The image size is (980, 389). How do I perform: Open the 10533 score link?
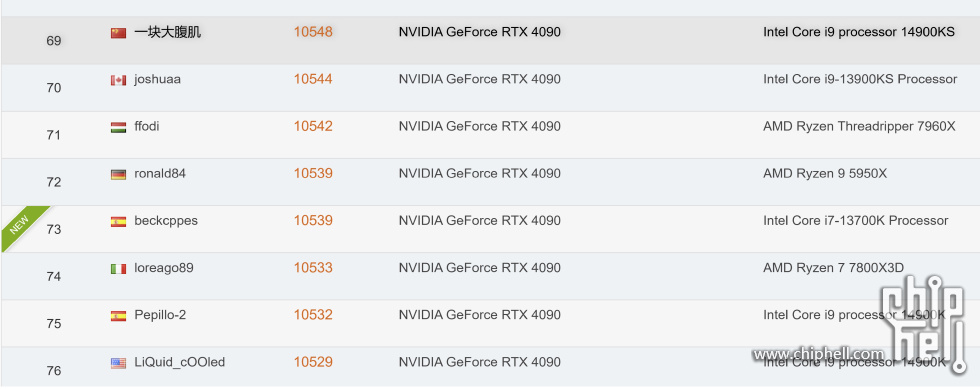point(313,268)
